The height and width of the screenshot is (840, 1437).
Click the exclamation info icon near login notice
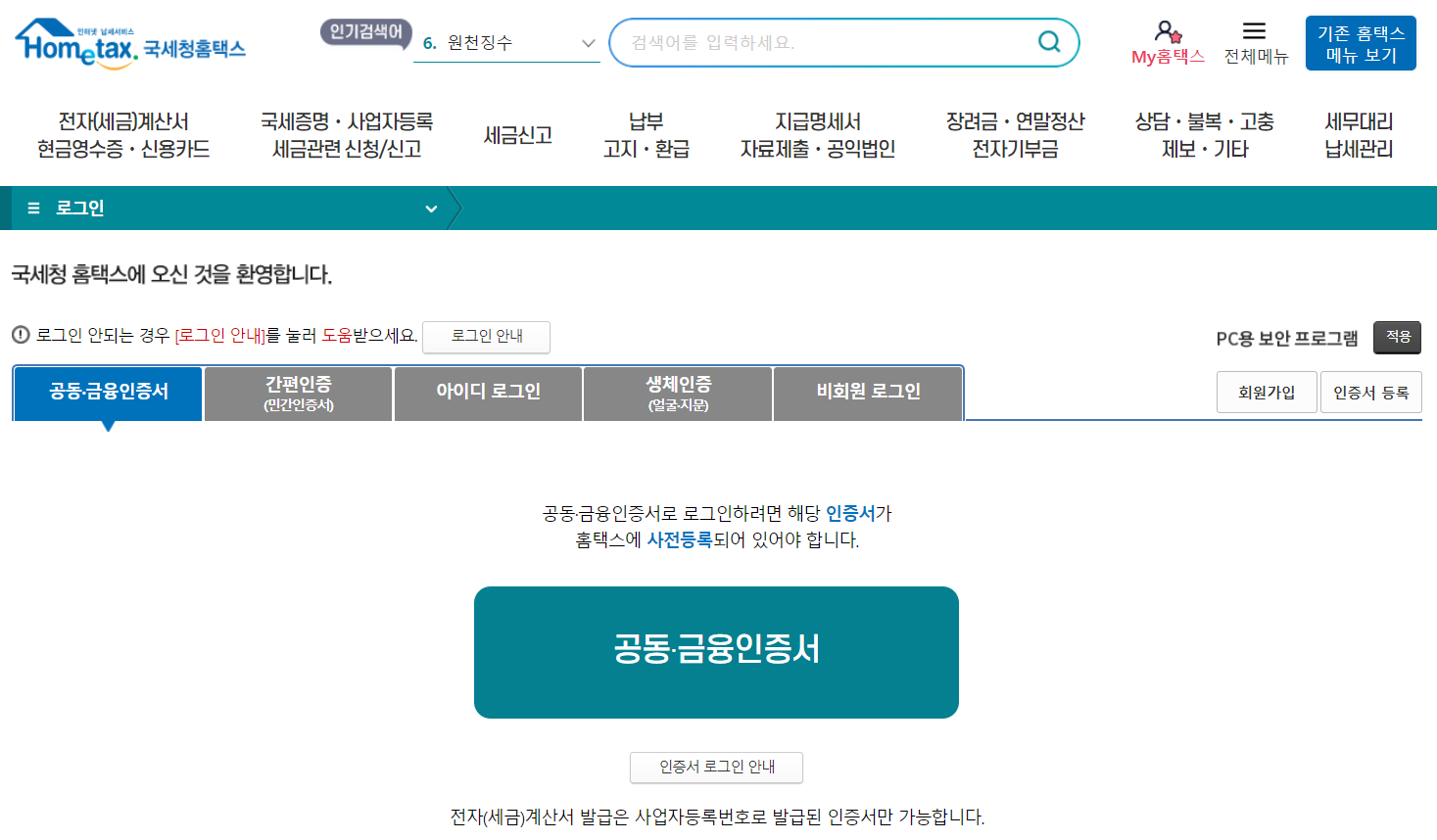coord(21,335)
